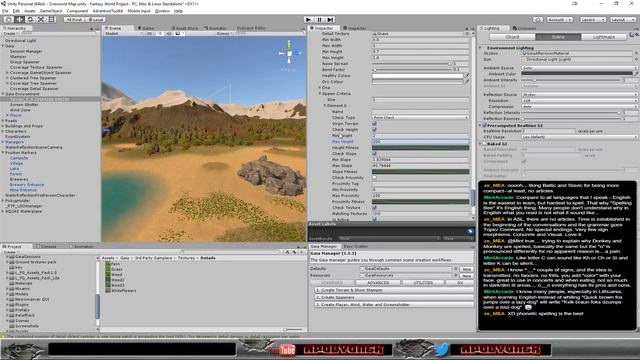Select the Rotate tool in the toolbar
This screenshot has width=640, height=360.
[x=30, y=19]
